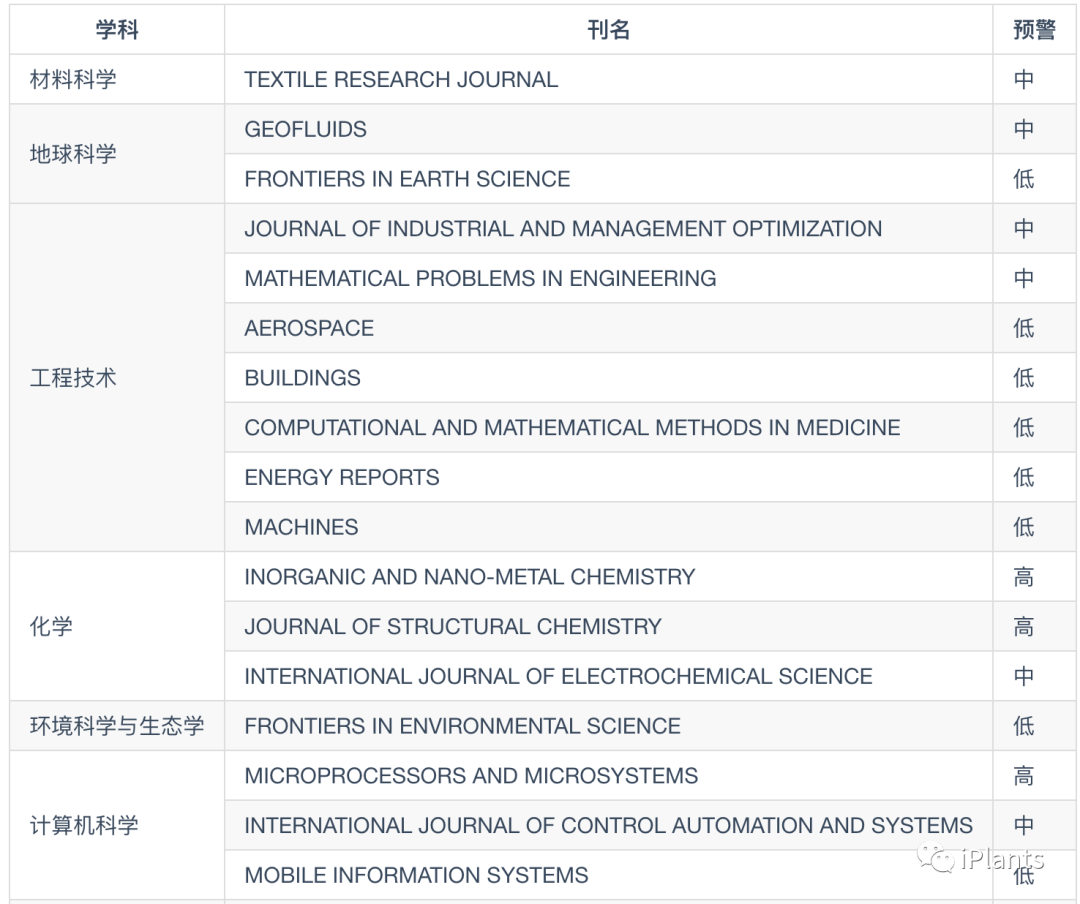Click JOURNAL OF STRUCTURAL CHEMISTRY
1080x904 pixels.
[453, 627]
